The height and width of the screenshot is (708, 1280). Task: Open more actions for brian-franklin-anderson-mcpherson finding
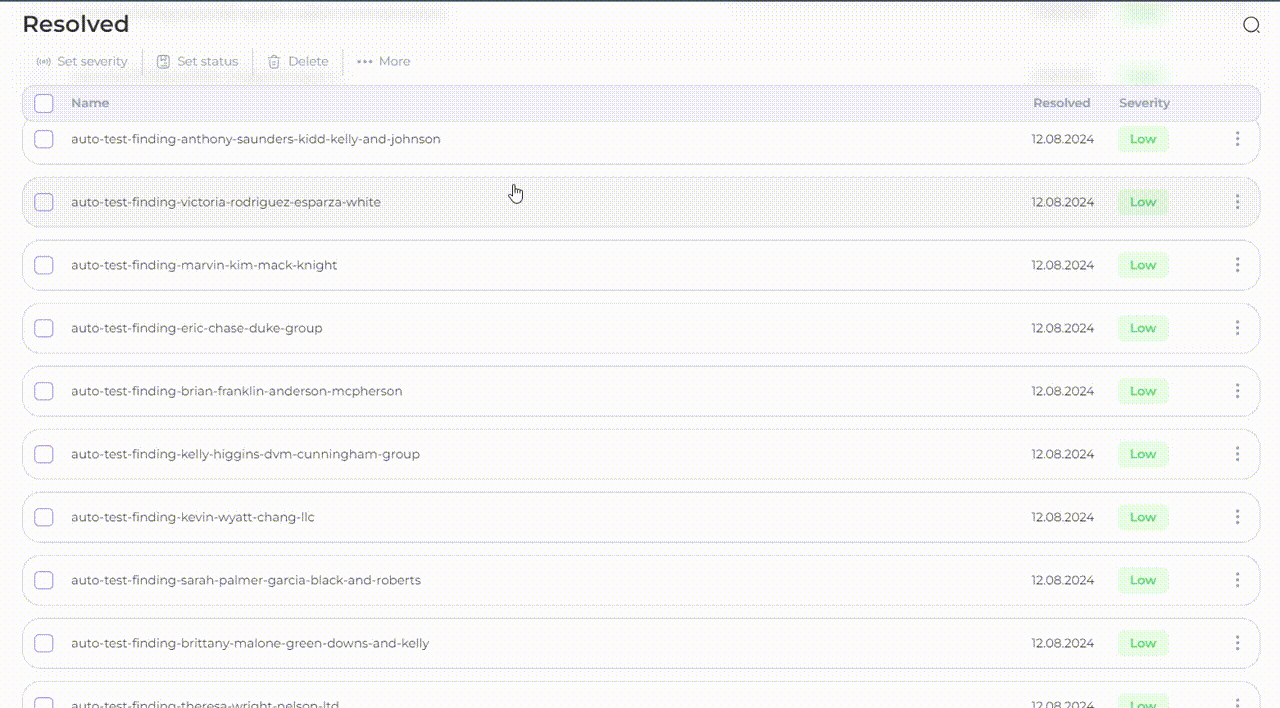coord(1237,391)
